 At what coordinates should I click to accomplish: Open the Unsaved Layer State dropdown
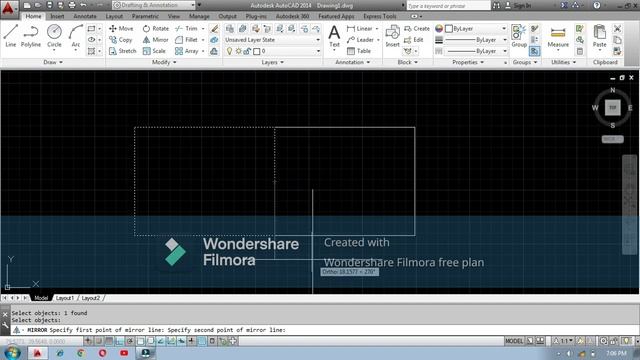point(272,40)
